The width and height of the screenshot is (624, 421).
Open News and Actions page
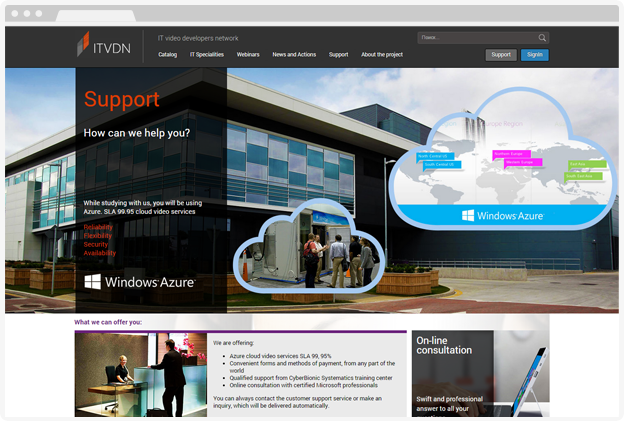click(x=294, y=55)
